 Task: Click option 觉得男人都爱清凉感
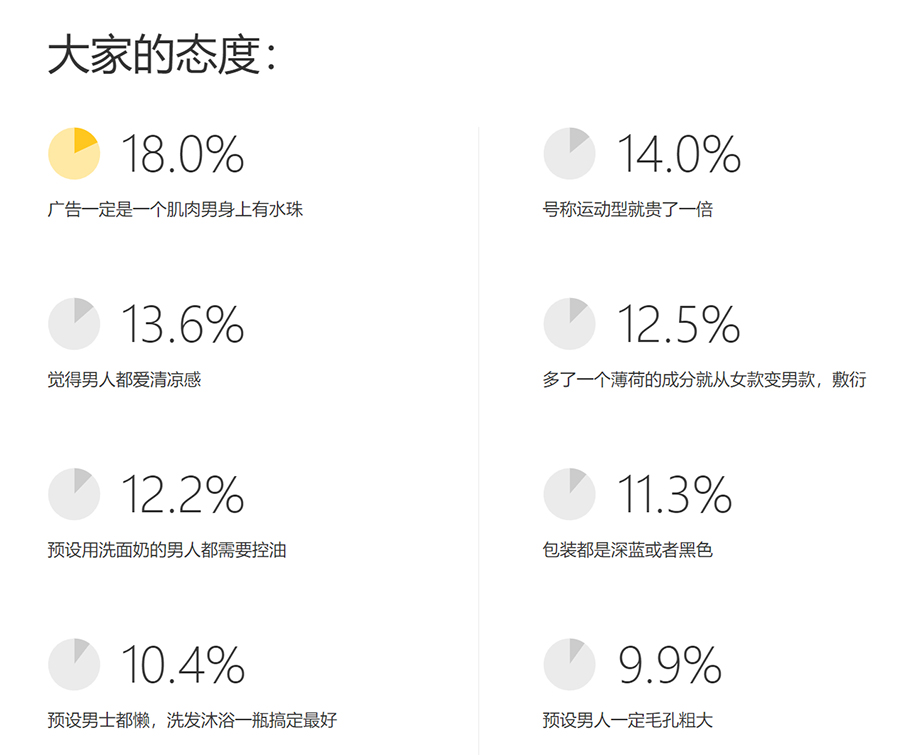pos(124,380)
